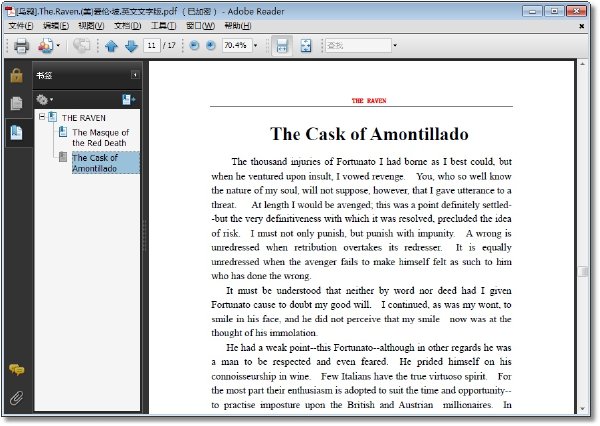The image size is (600, 426).
Task: Click the scrollbar up arrow
Action: [582, 64]
